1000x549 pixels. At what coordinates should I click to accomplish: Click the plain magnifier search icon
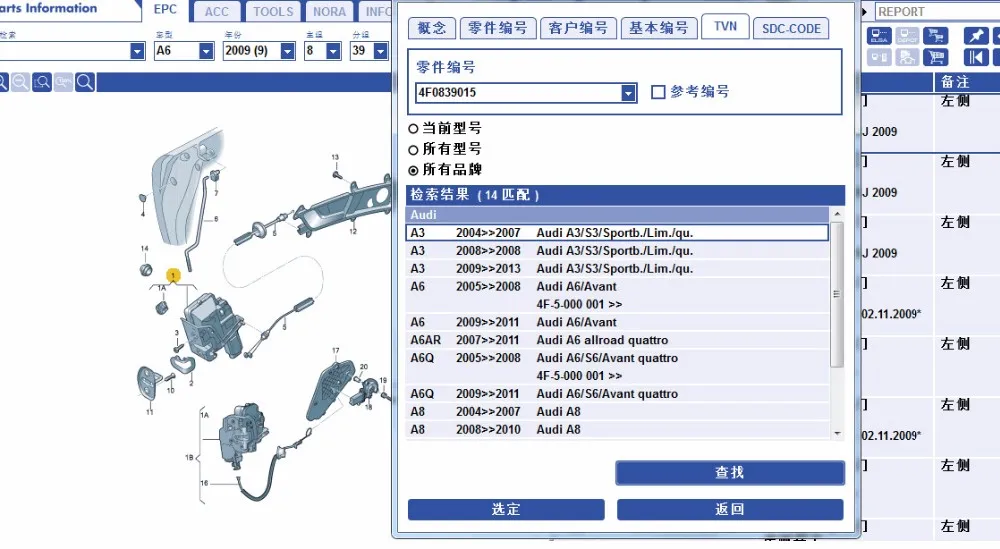[85, 82]
